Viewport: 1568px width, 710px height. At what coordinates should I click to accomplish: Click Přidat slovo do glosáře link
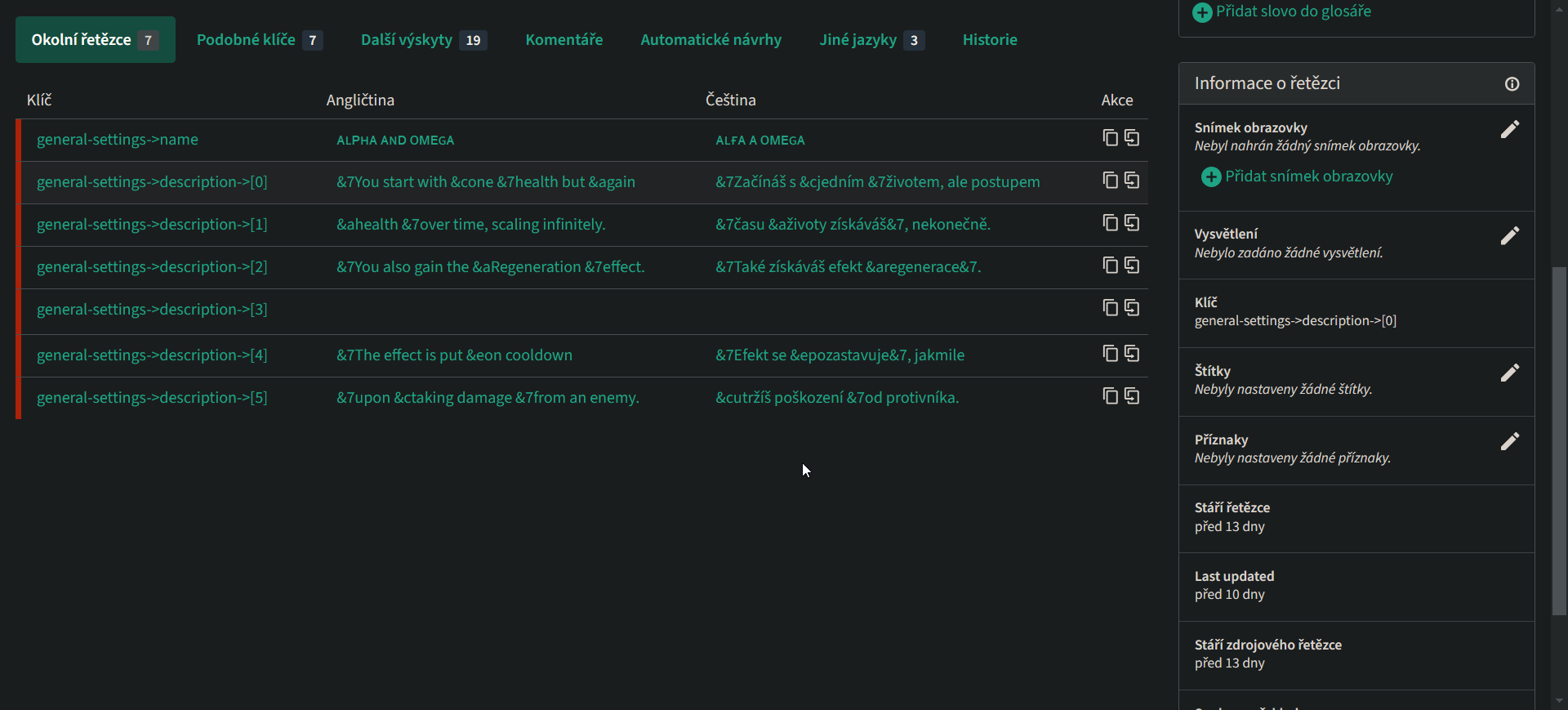[1294, 11]
